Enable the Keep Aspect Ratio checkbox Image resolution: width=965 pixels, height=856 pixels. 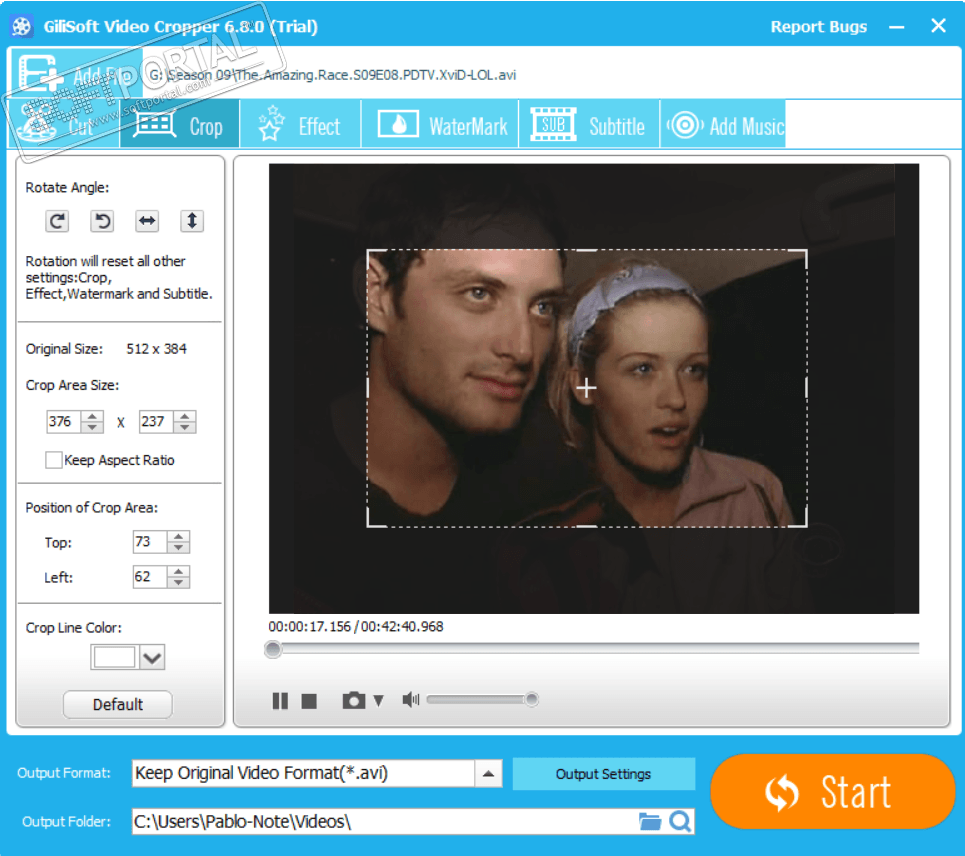click(54, 460)
